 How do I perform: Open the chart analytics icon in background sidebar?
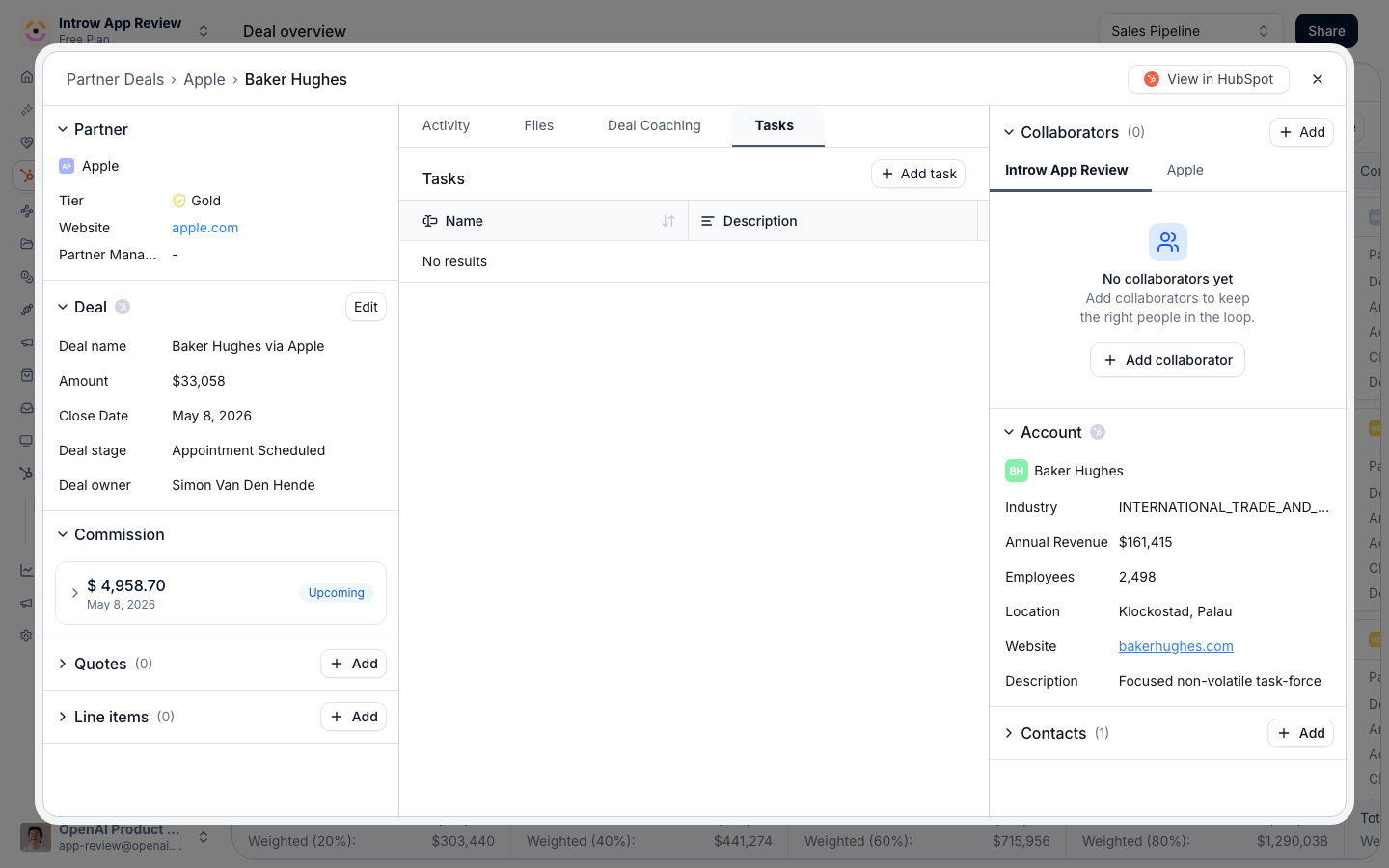[27, 570]
